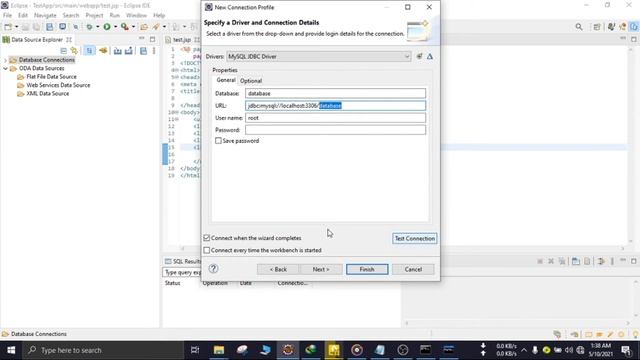Select Web Services Data Source in tree
640x360 pixels.
(58, 85)
